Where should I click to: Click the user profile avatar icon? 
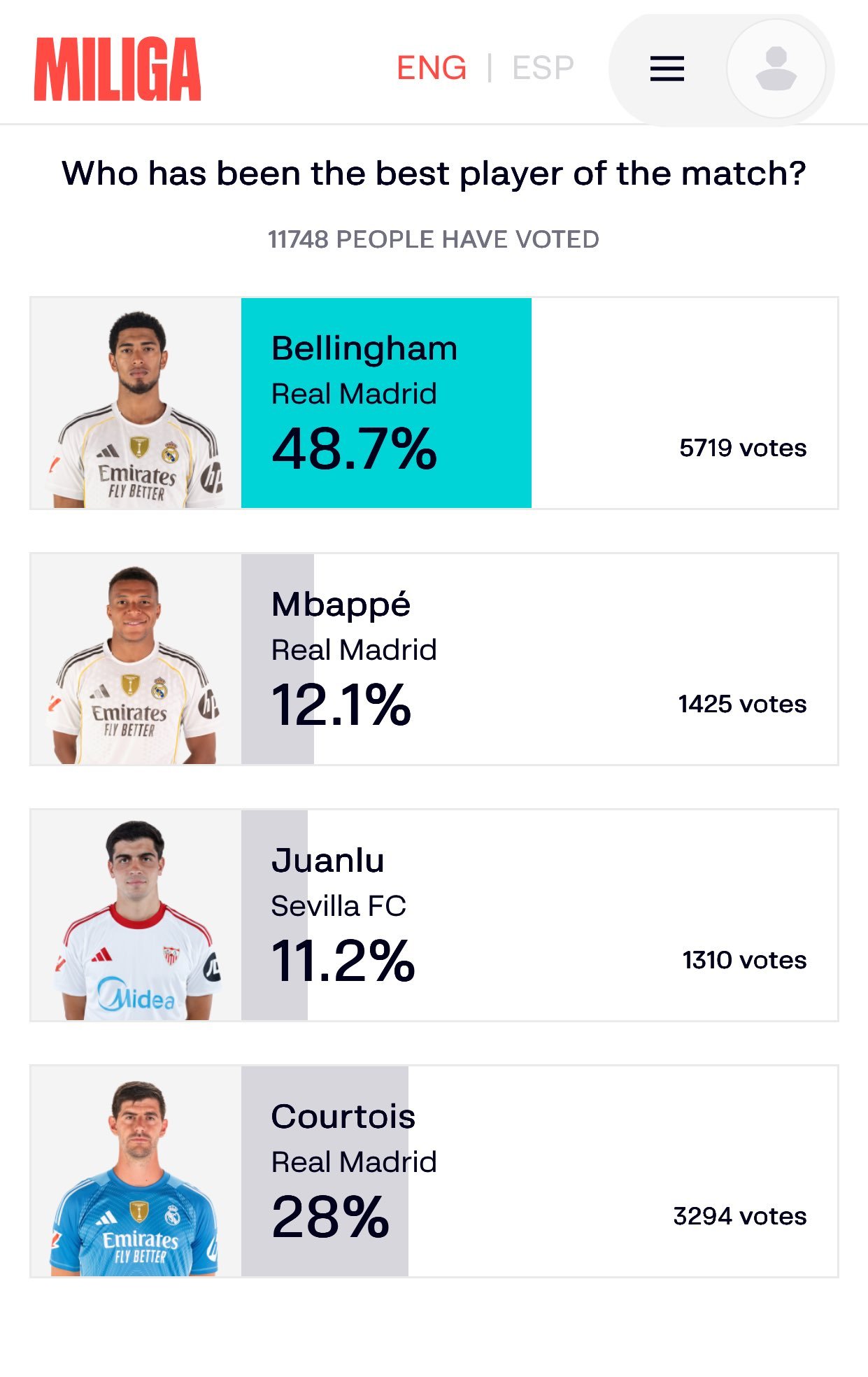(776, 69)
